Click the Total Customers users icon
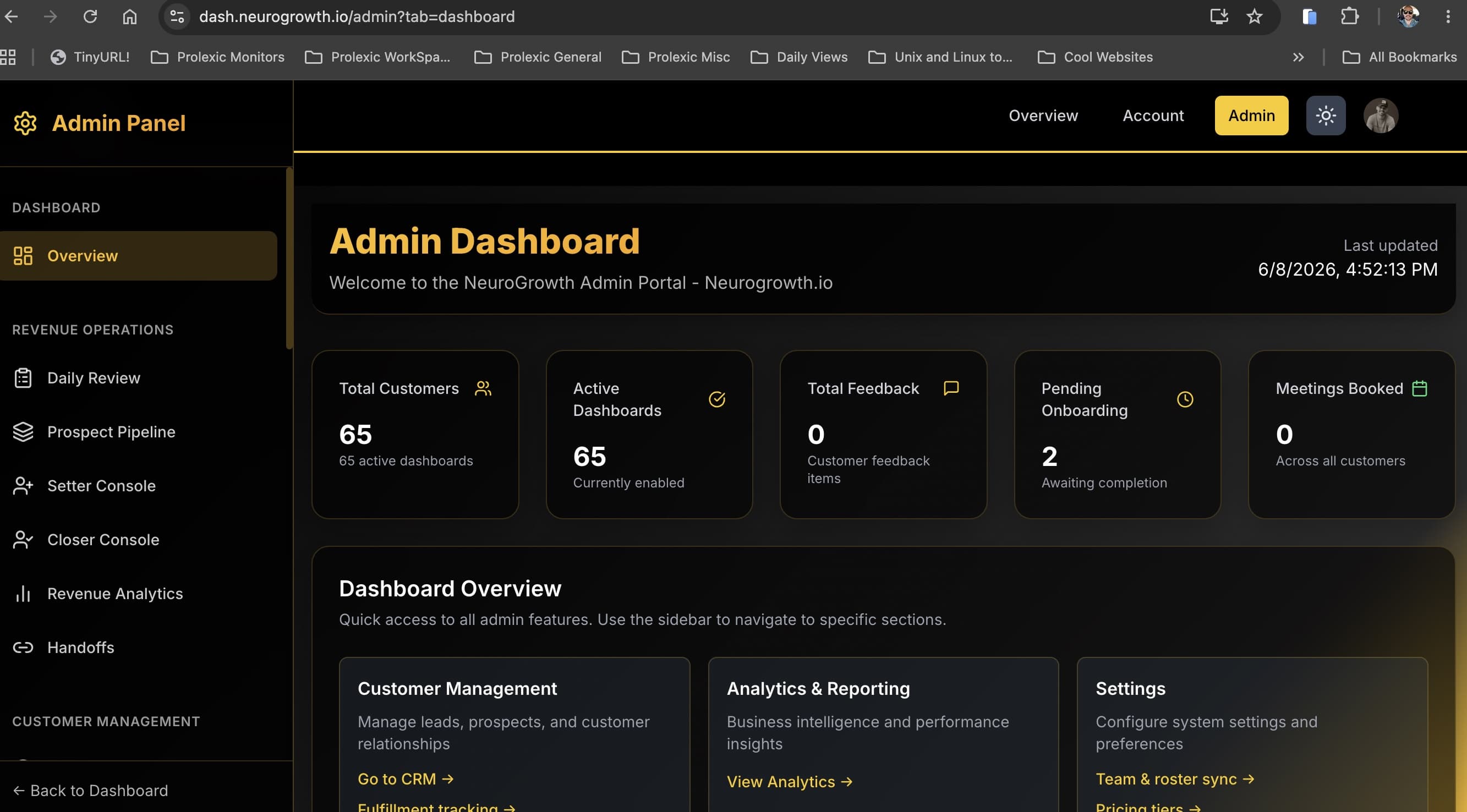Image resolution: width=1467 pixels, height=812 pixels. [x=483, y=388]
